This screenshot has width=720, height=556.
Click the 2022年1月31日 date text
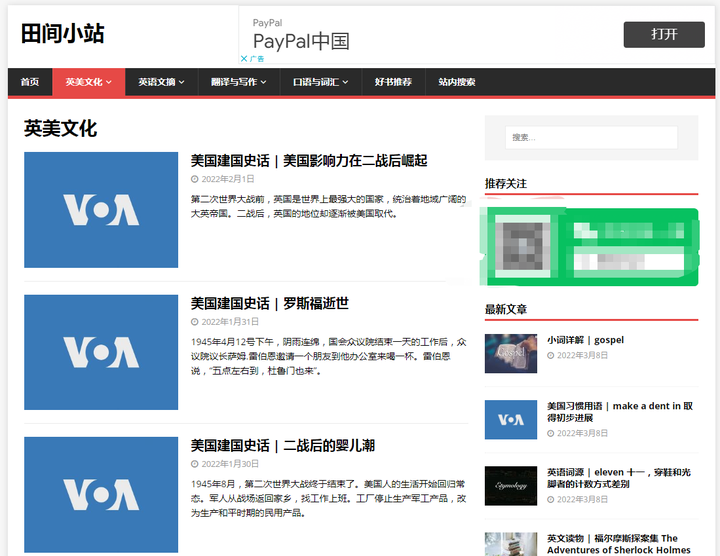coord(230,322)
